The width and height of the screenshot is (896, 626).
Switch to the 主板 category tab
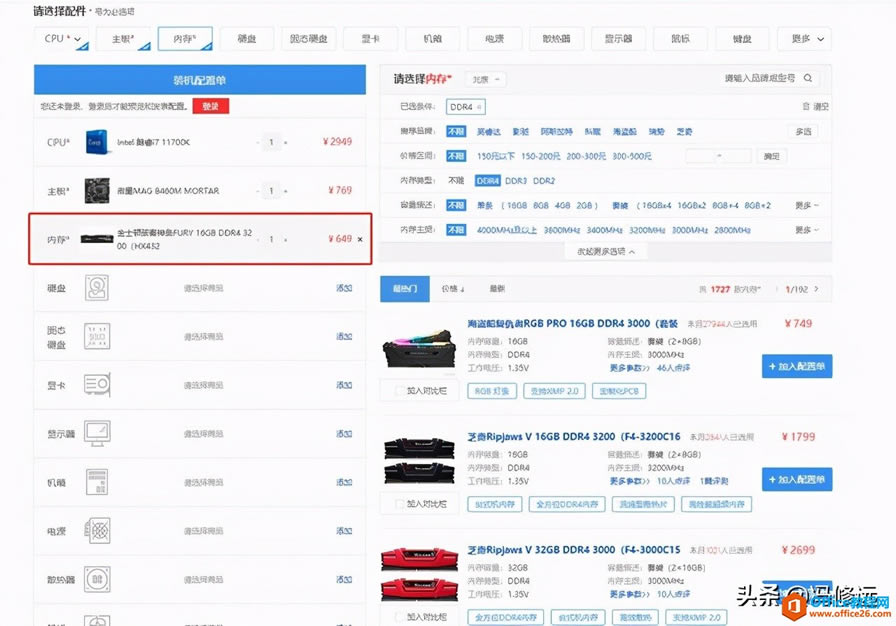point(123,39)
